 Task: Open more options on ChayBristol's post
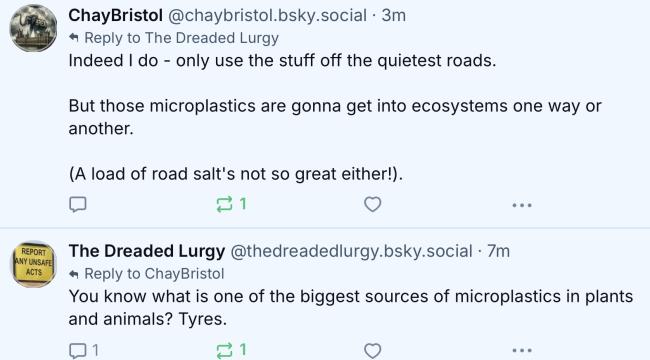click(522, 205)
